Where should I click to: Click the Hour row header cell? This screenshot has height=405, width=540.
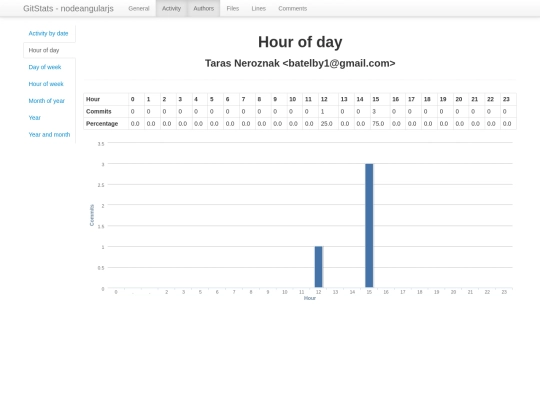(106, 99)
